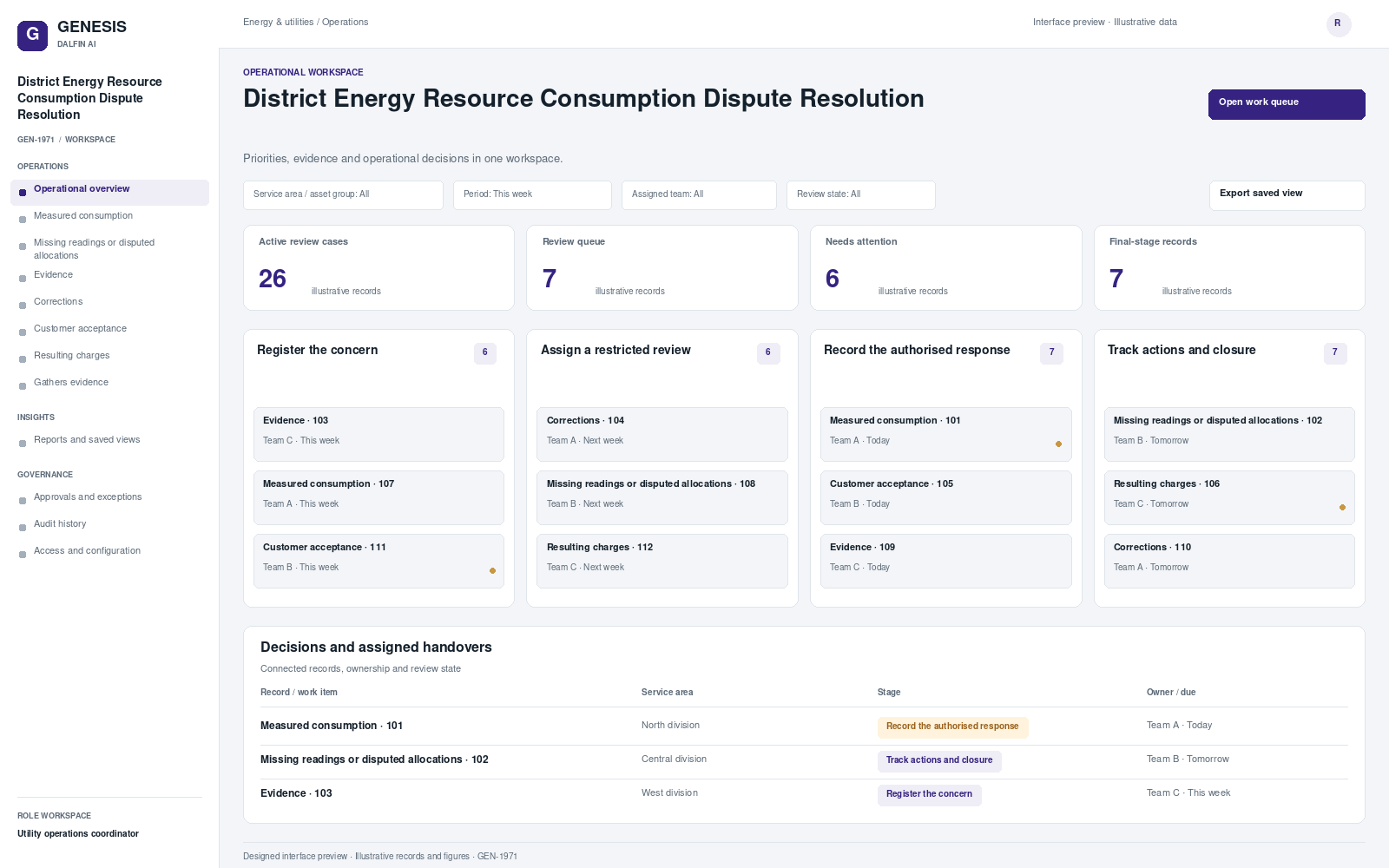Open the Service area / asset group filter
Screen dimensions: 1389x868
[343, 195]
